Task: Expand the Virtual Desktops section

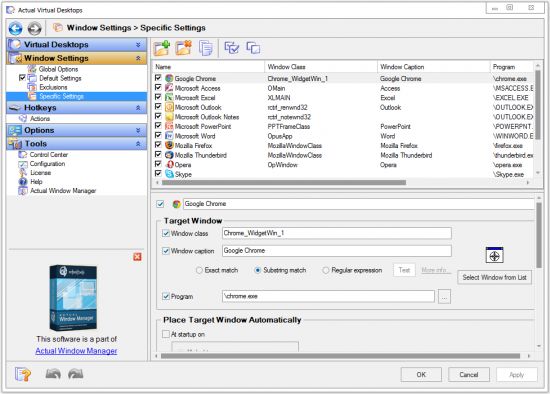Action: pos(138,45)
